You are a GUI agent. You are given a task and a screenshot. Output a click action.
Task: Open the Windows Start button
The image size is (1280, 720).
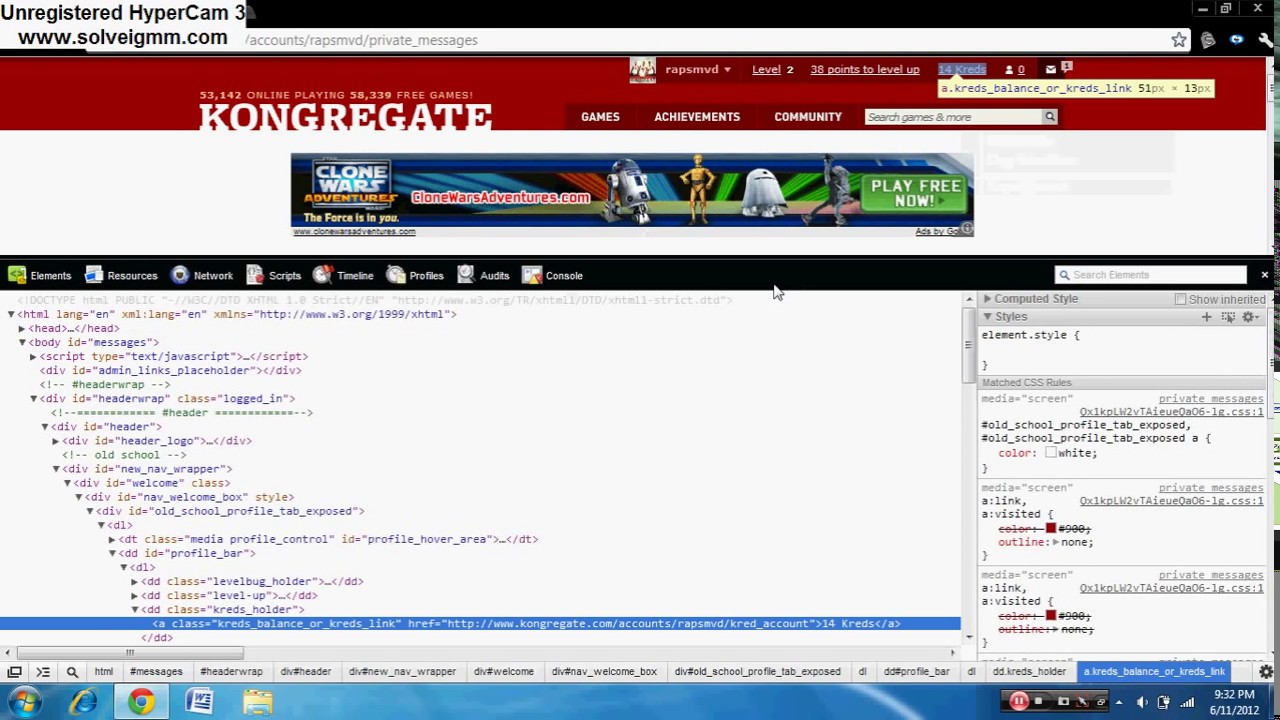[x=24, y=701]
